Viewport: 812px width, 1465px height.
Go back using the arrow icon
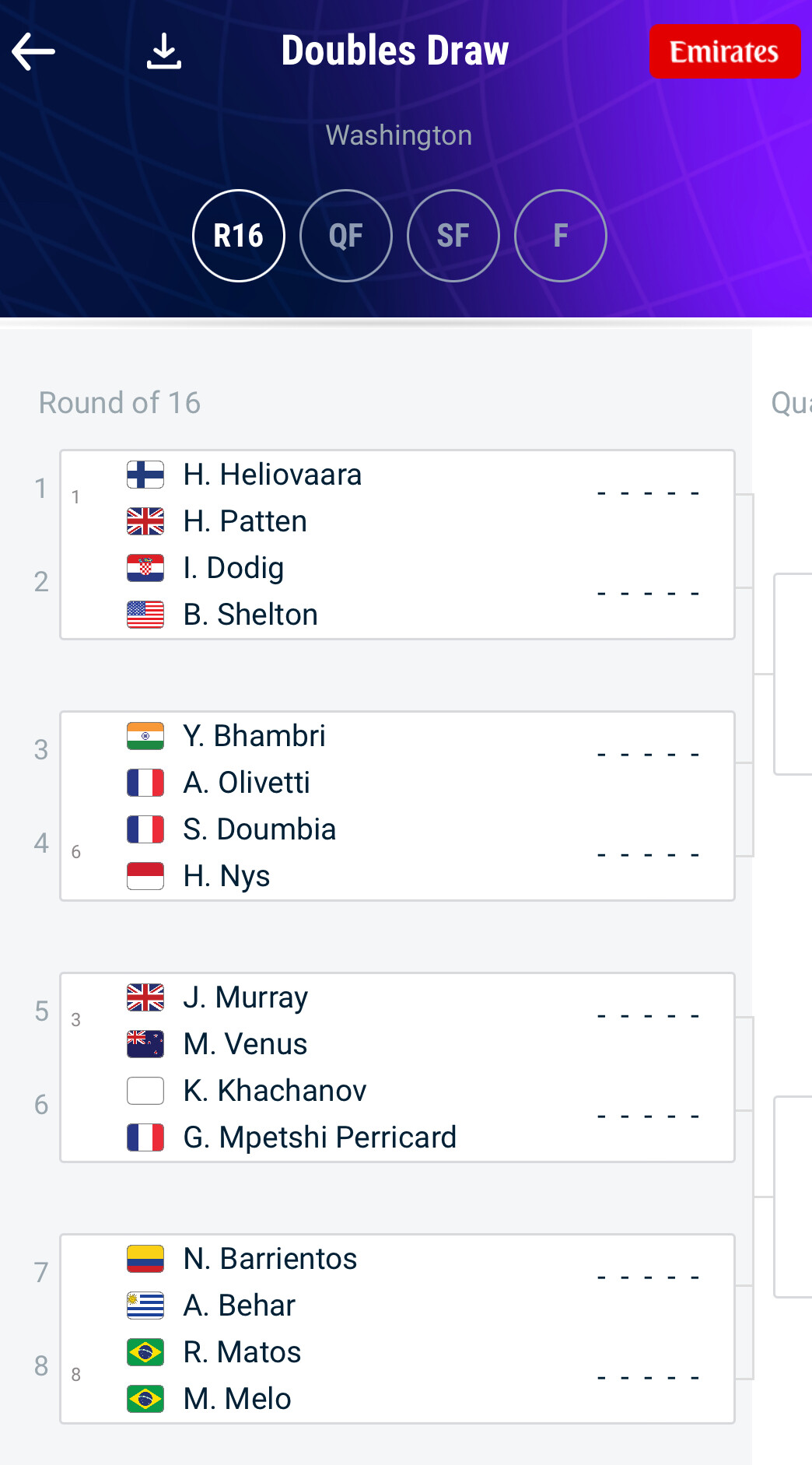tap(33, 51)
